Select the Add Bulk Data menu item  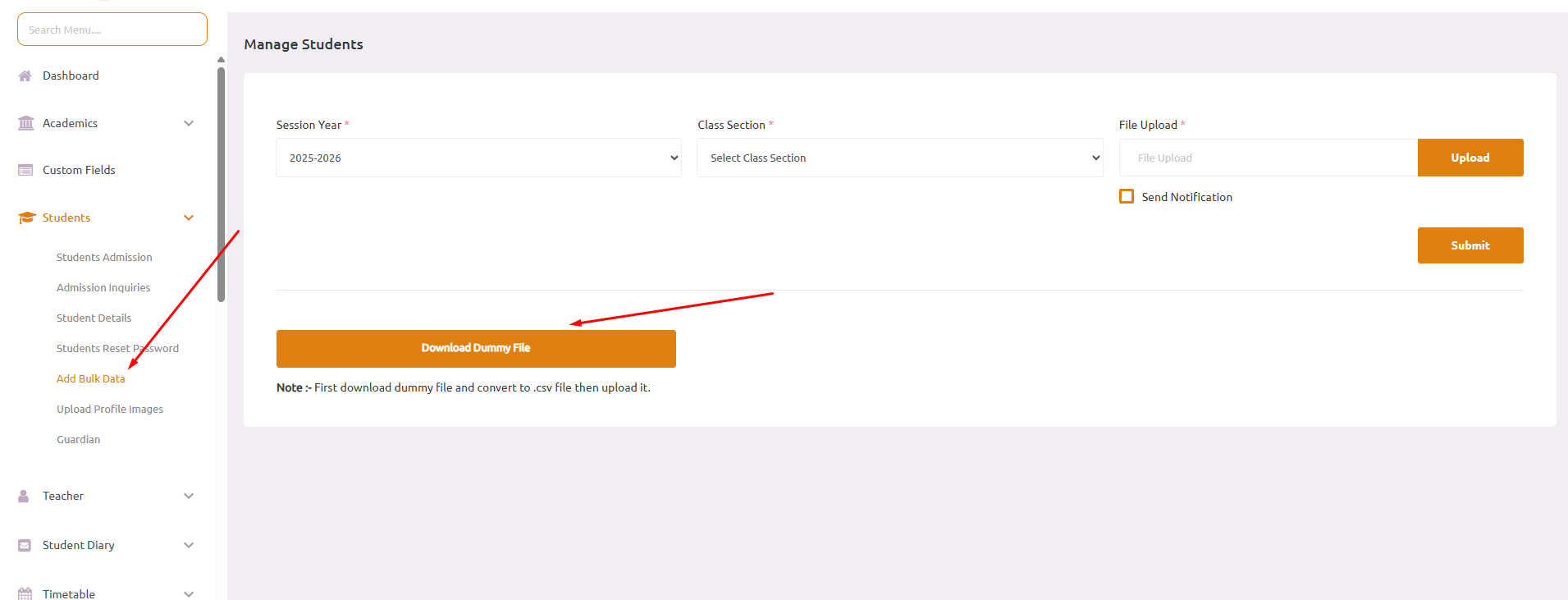(x=90, y=378)
